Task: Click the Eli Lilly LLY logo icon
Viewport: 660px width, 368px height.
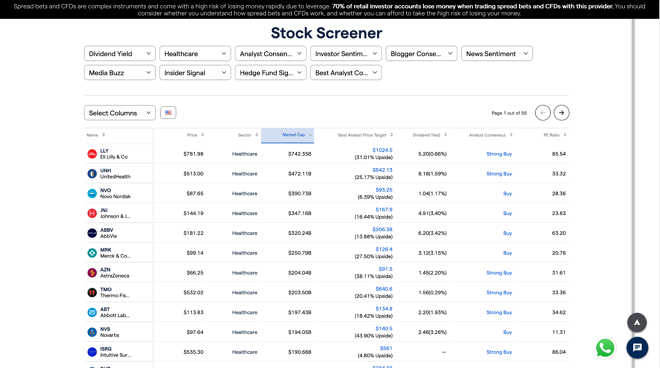Action: point(92,154)
